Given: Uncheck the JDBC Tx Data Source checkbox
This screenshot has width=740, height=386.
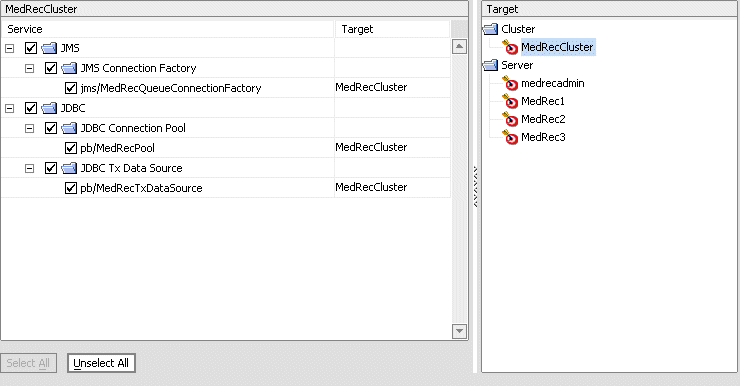Looking at the screenshot, I should tap(51, 168).
